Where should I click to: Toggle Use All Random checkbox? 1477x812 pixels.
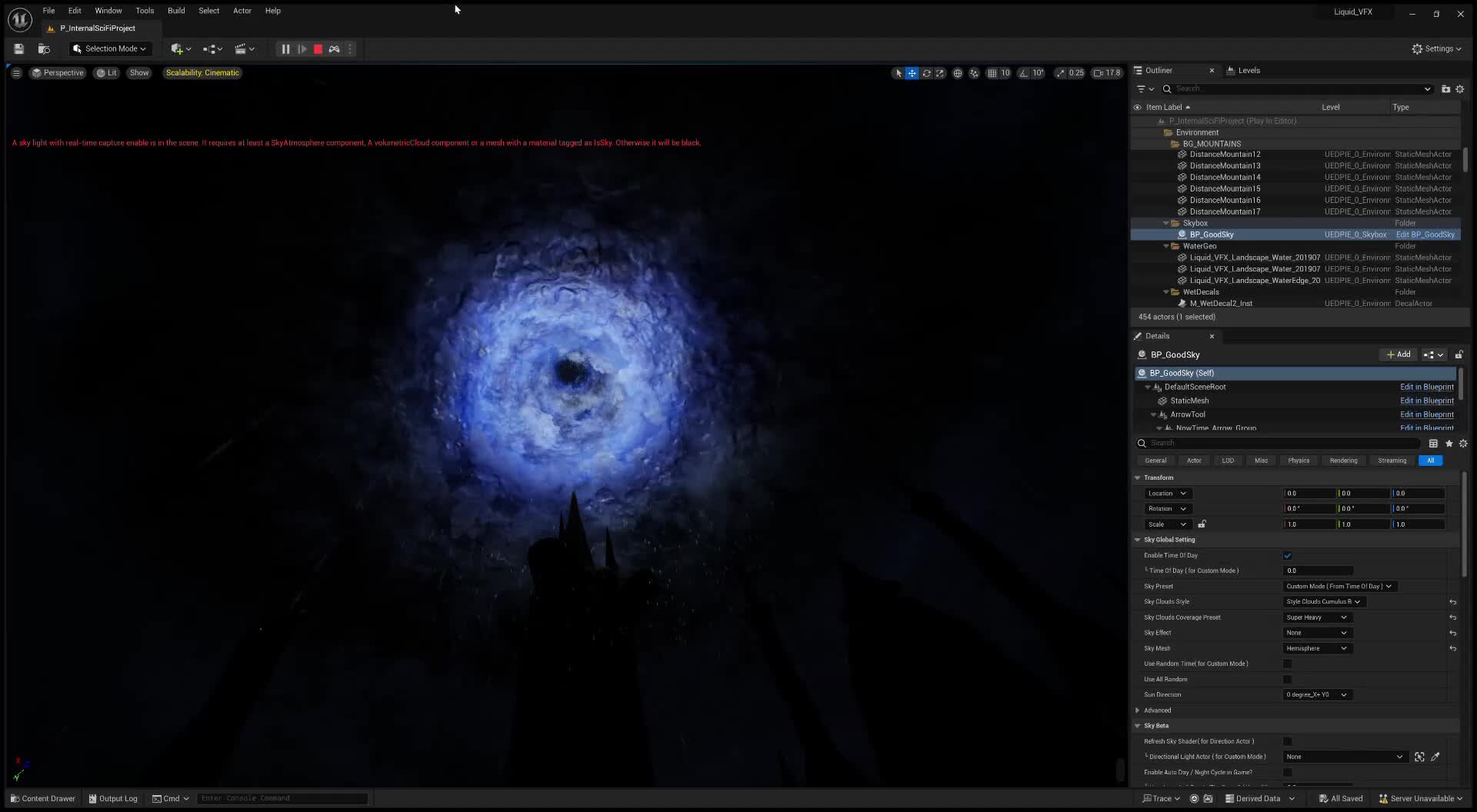point(1287,679)
